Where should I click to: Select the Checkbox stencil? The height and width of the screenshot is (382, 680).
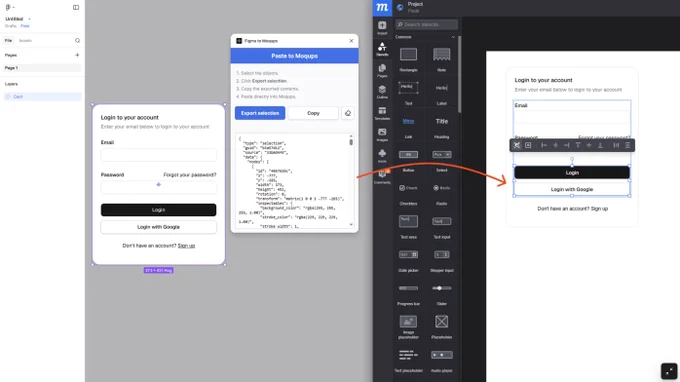(x=409, y=188)
